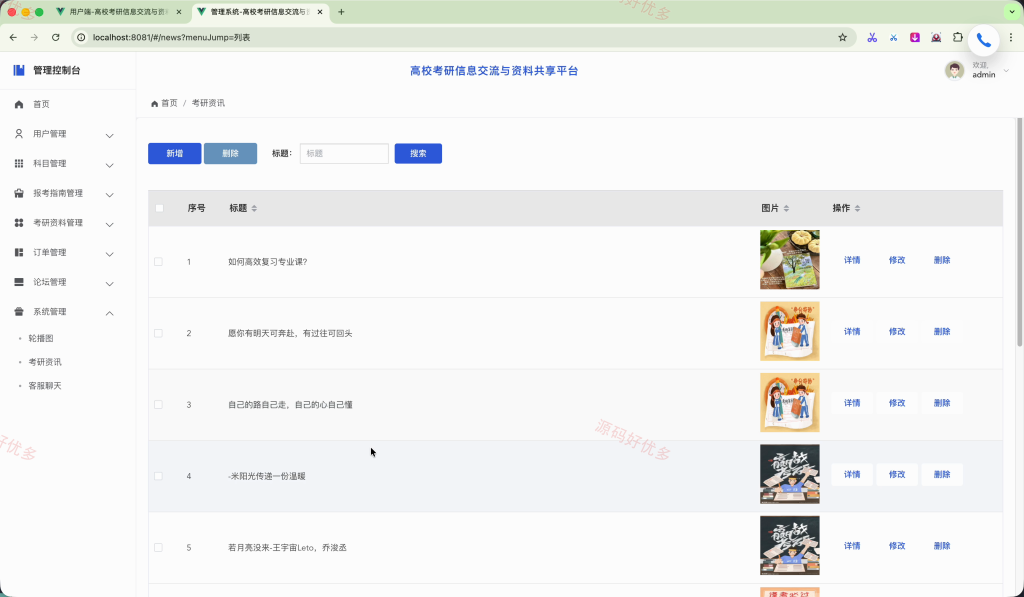The height and width of the screenshot is (597, 1024).
Task: Click the admin avatar picture
Action: tap(954, 70)
